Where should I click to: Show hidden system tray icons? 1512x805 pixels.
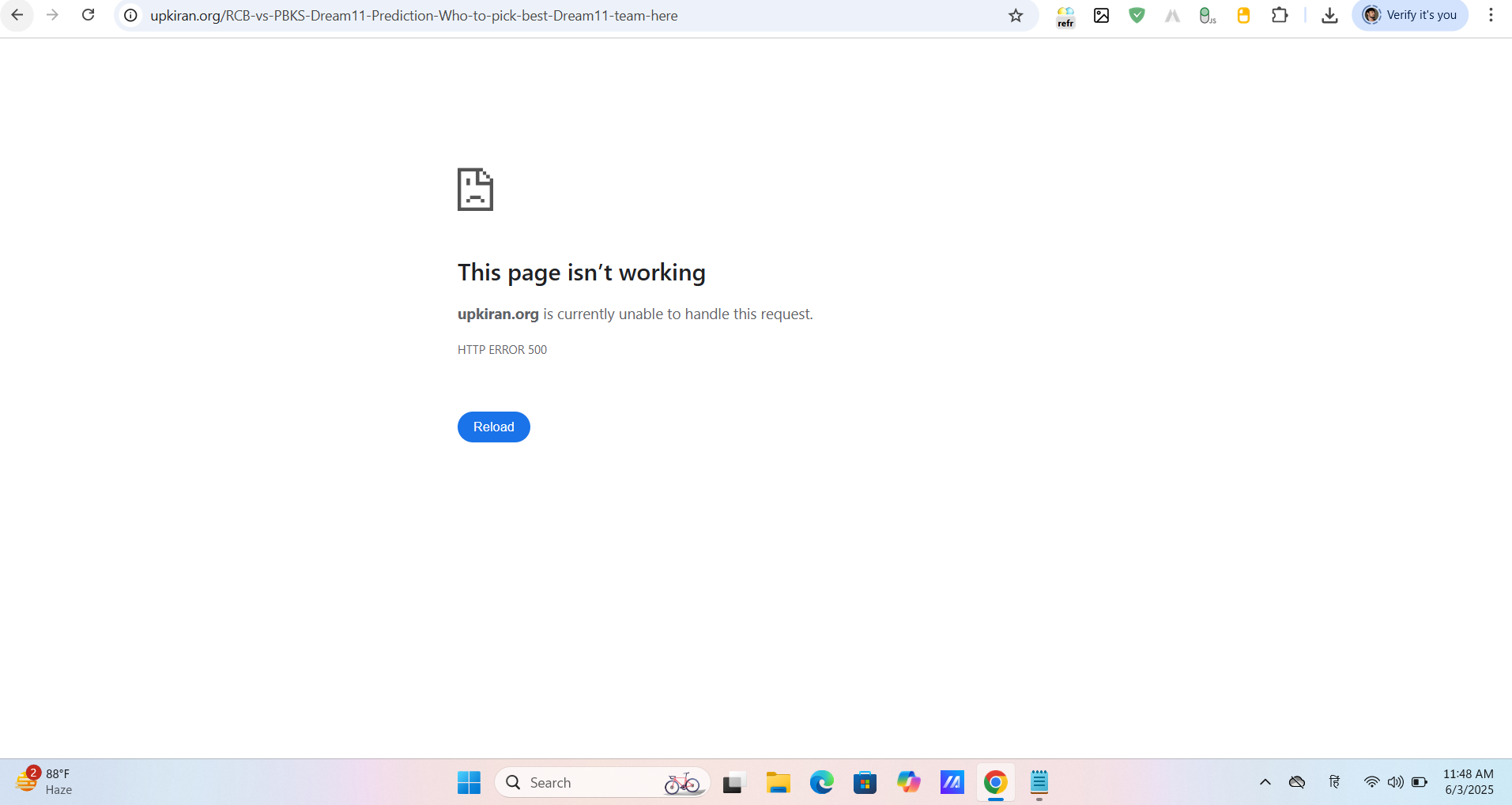click(x=1265, y=782)
